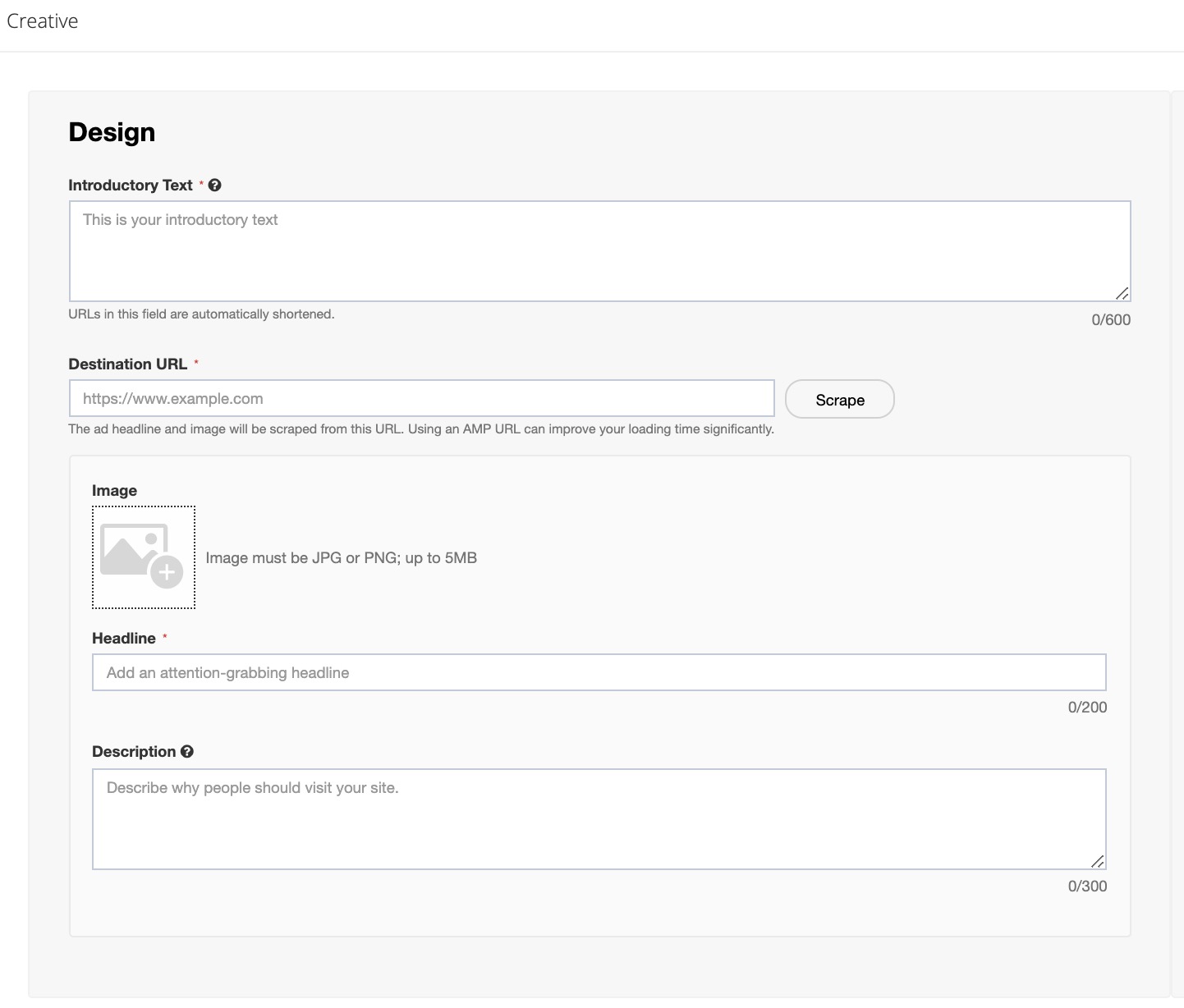Viewport: 1184px width, 1008px height.
Task: Click the Design heading
Action: [x=112, y=133]
